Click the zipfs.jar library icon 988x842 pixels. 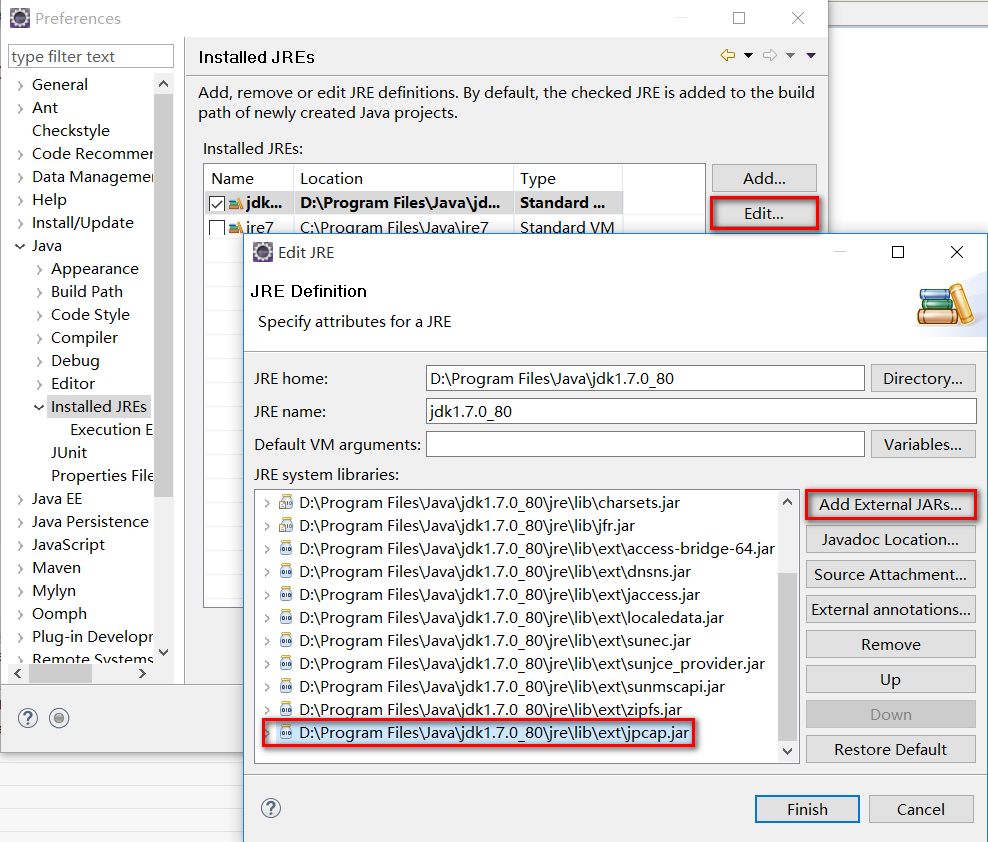[286, 709]
